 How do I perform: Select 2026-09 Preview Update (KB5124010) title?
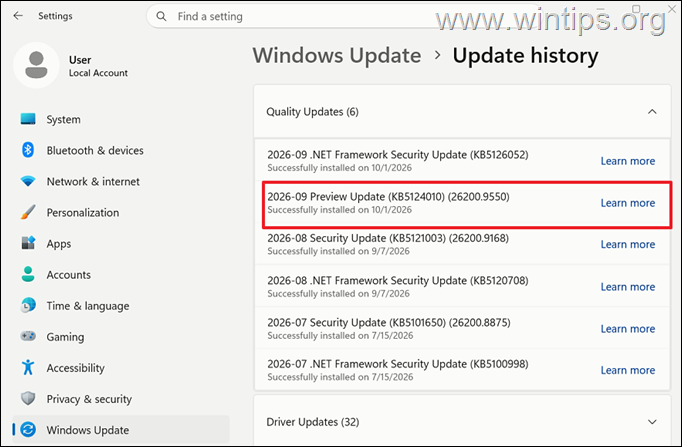388,197
